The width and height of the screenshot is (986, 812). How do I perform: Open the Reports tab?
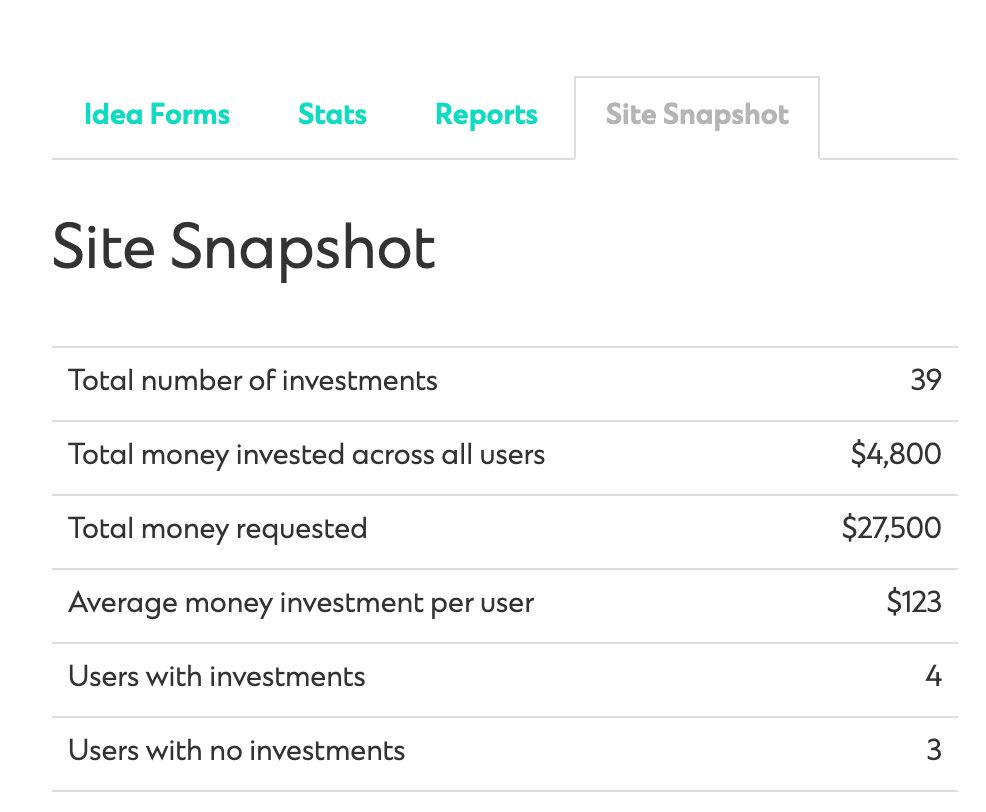tap(486, 115)
